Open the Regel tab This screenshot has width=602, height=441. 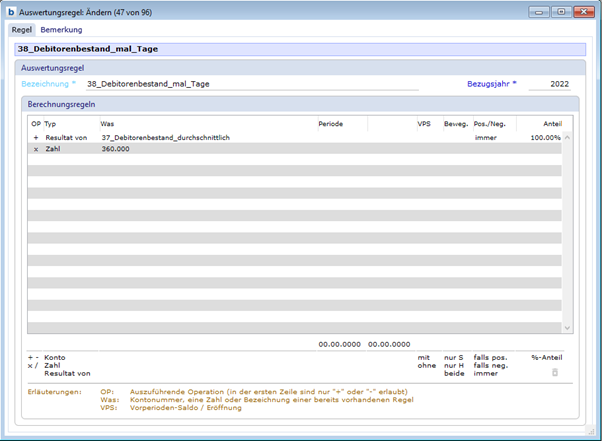(x=22, y=30)
